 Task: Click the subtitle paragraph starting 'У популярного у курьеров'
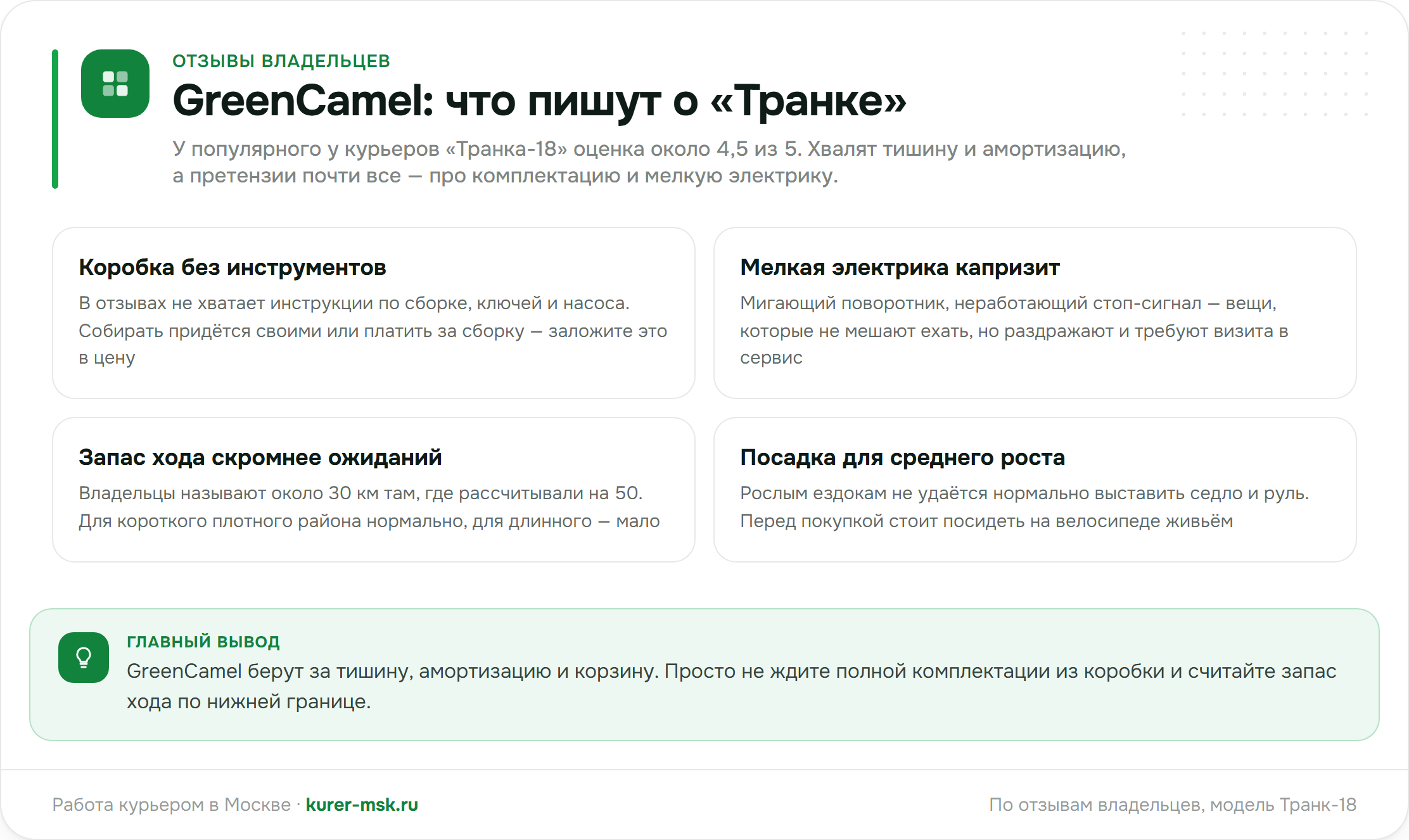click(649, 162)
